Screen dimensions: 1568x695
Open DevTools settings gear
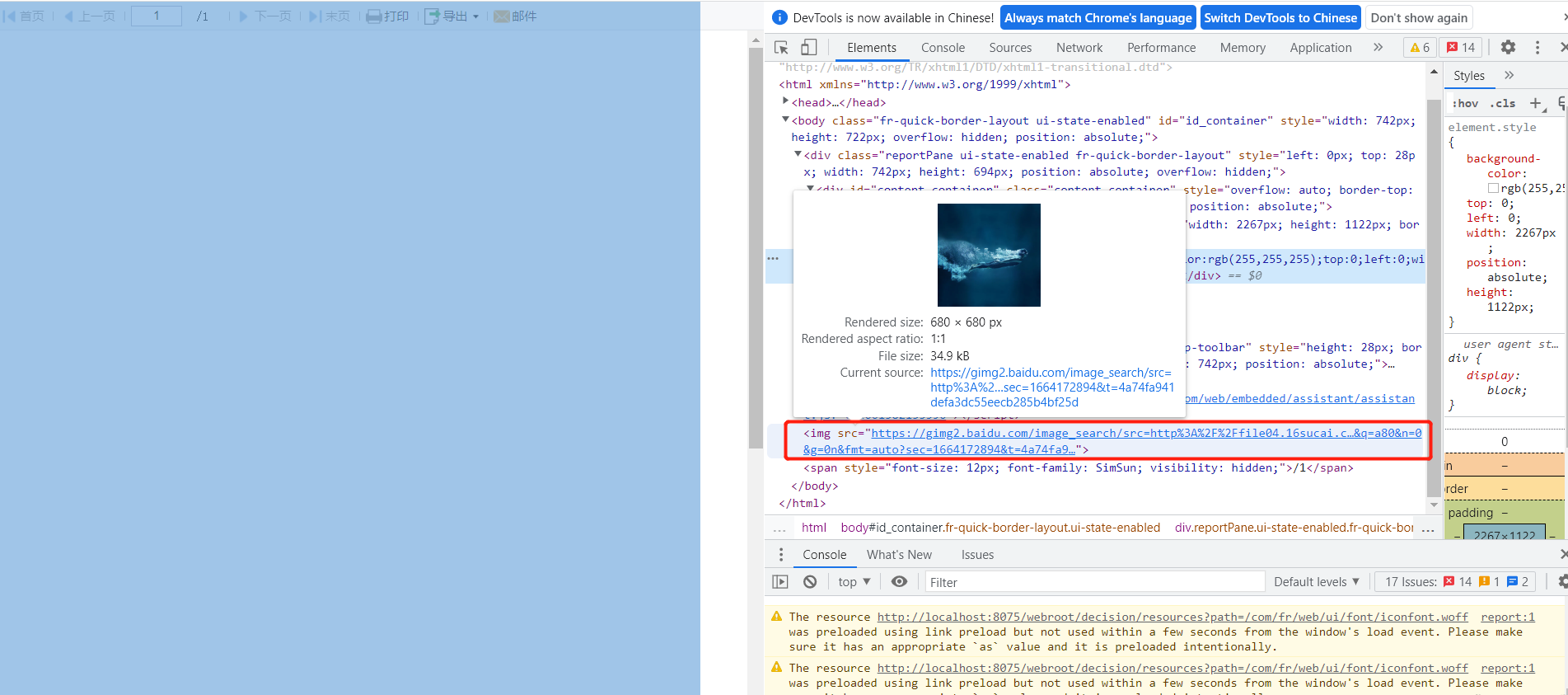click(1508, 48)
